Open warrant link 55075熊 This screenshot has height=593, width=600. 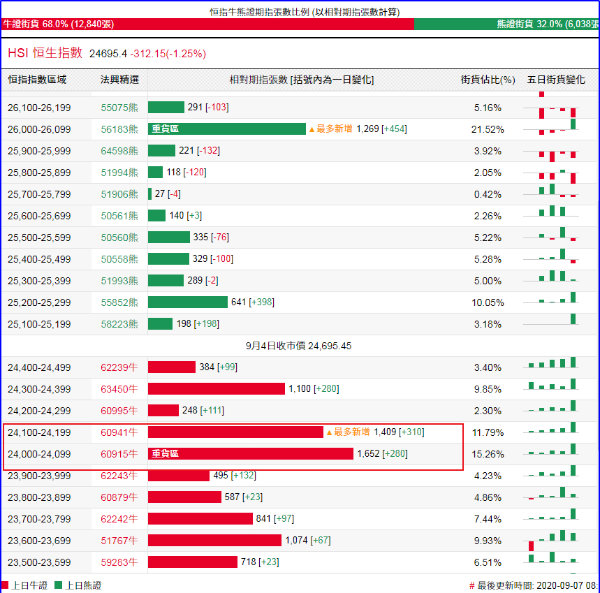point(119,108)
